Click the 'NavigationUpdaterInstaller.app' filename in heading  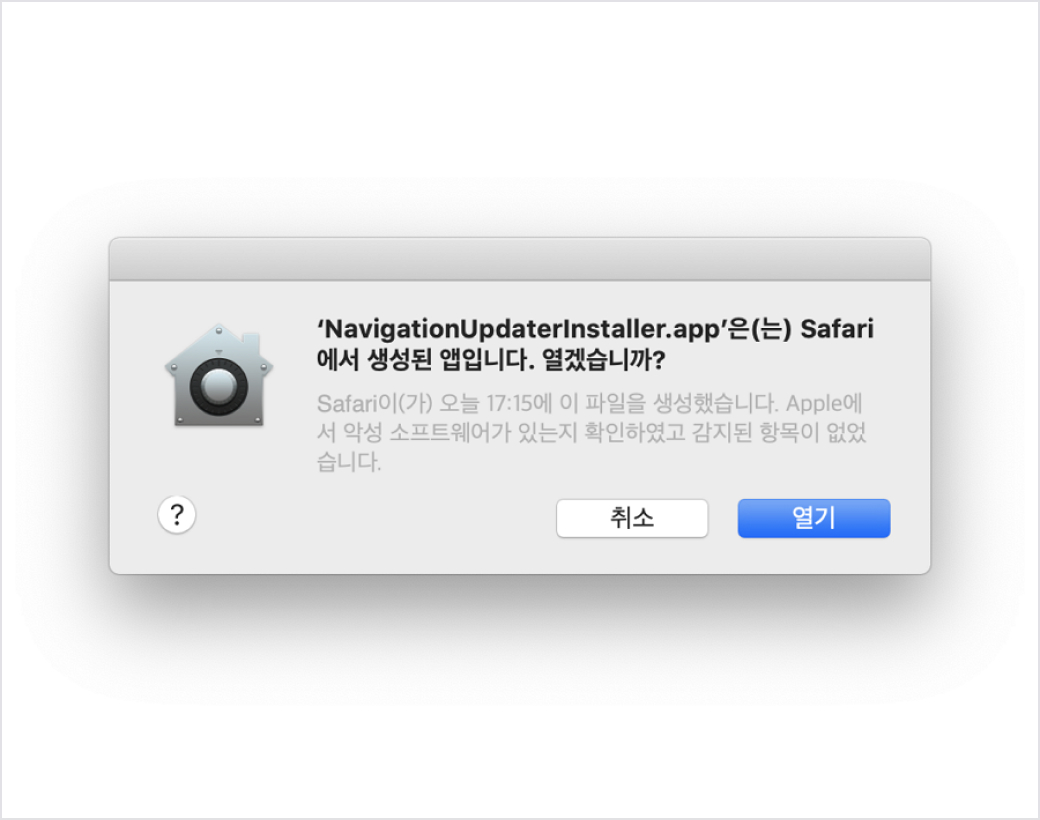pos(522,329)
